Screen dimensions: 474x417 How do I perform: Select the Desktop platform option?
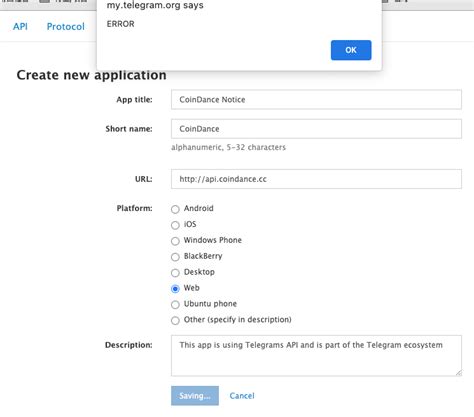[175, 273]
